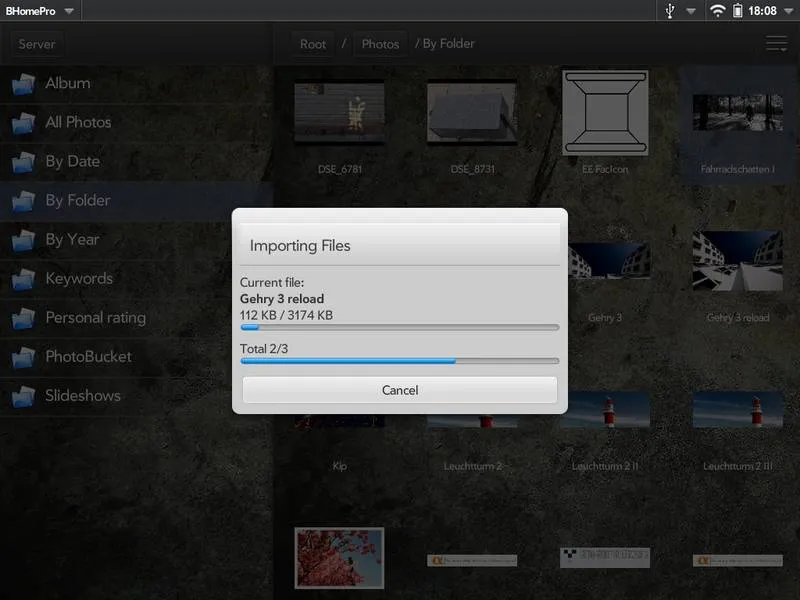Click the Keywords folder icon
800x600 pixels.
(23, 279)
